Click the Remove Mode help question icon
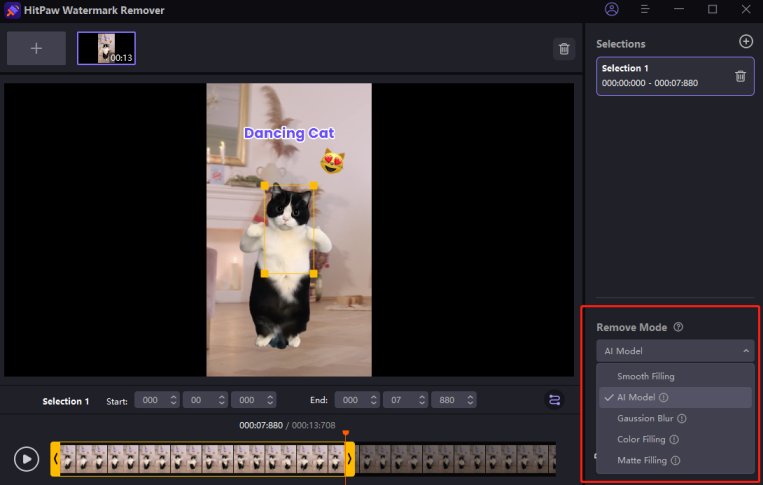The image size is (763, 485). click(678, 327)
